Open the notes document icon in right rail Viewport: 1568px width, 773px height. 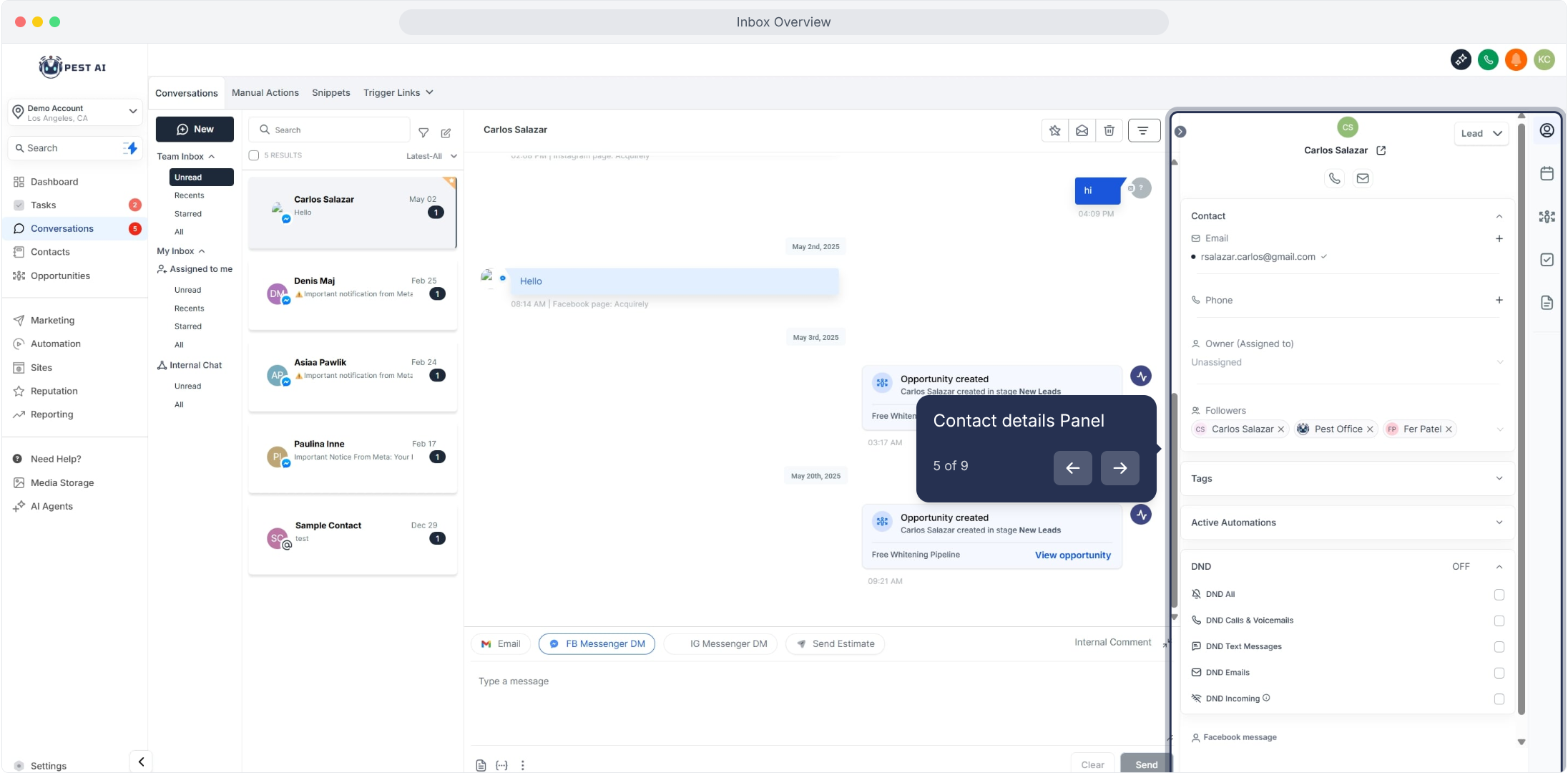pyautogui.click(x=1547, y=303)
